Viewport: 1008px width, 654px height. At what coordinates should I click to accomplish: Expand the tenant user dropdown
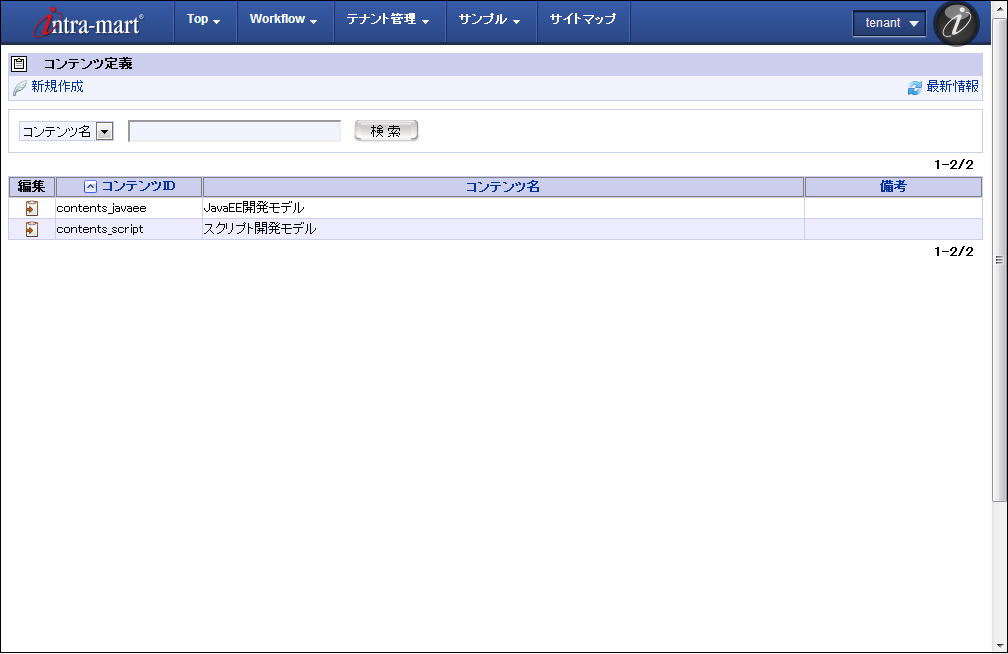[x=889, y=23]
